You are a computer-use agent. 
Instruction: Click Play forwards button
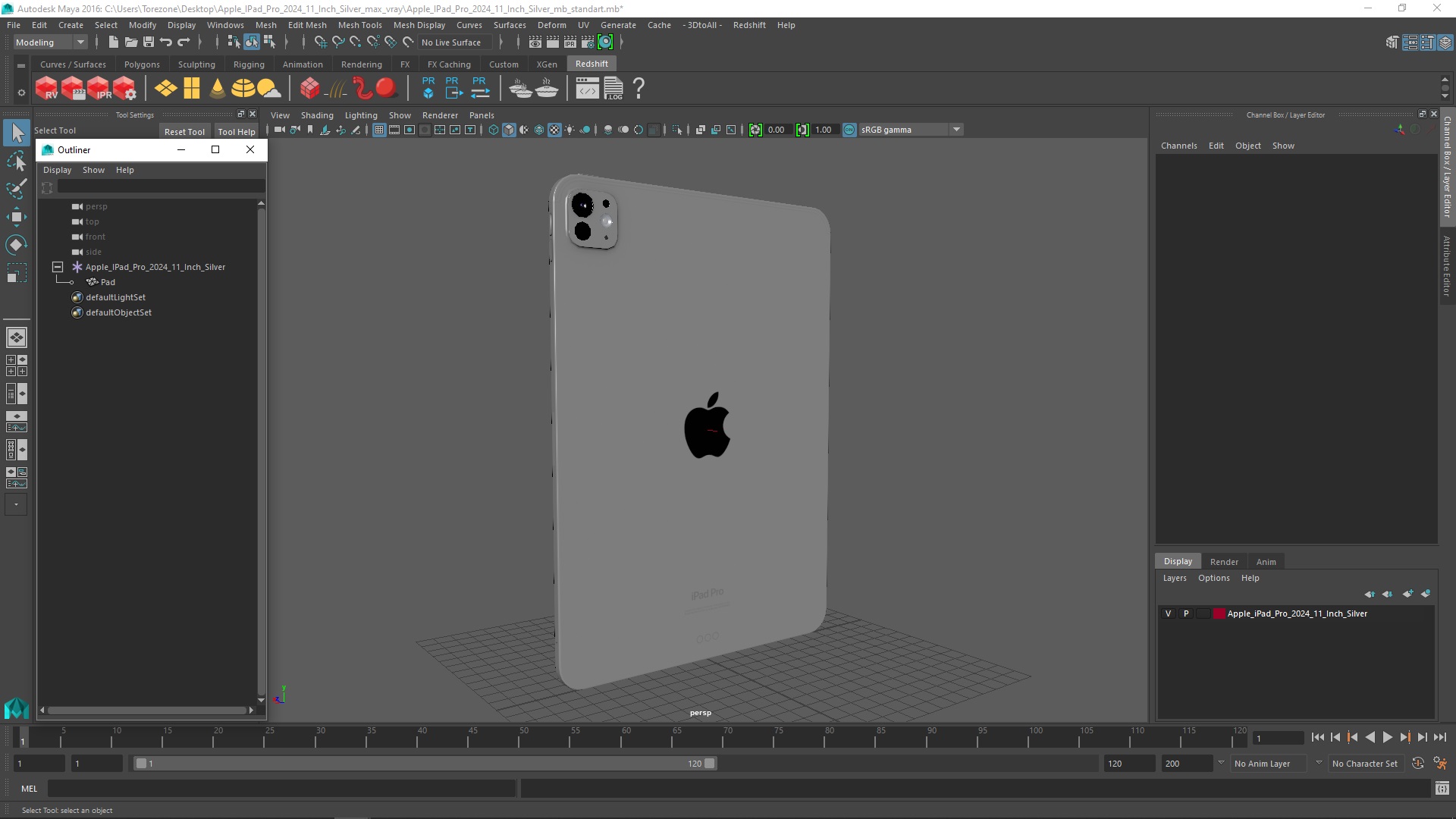pyautogui.click(x=1387, y=737)
